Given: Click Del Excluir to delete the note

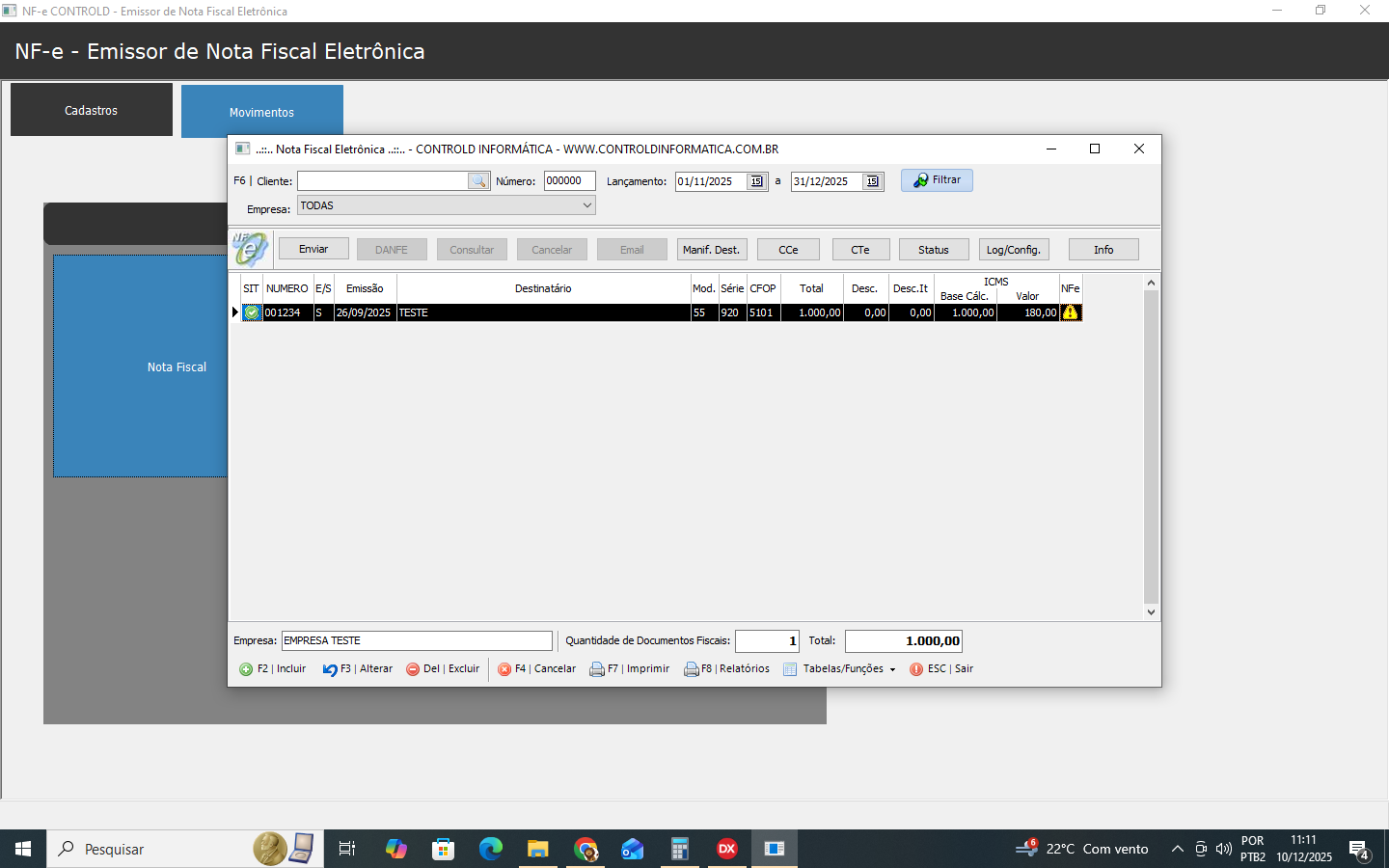Looking at the screenshot, I should [x=443, y=669].
